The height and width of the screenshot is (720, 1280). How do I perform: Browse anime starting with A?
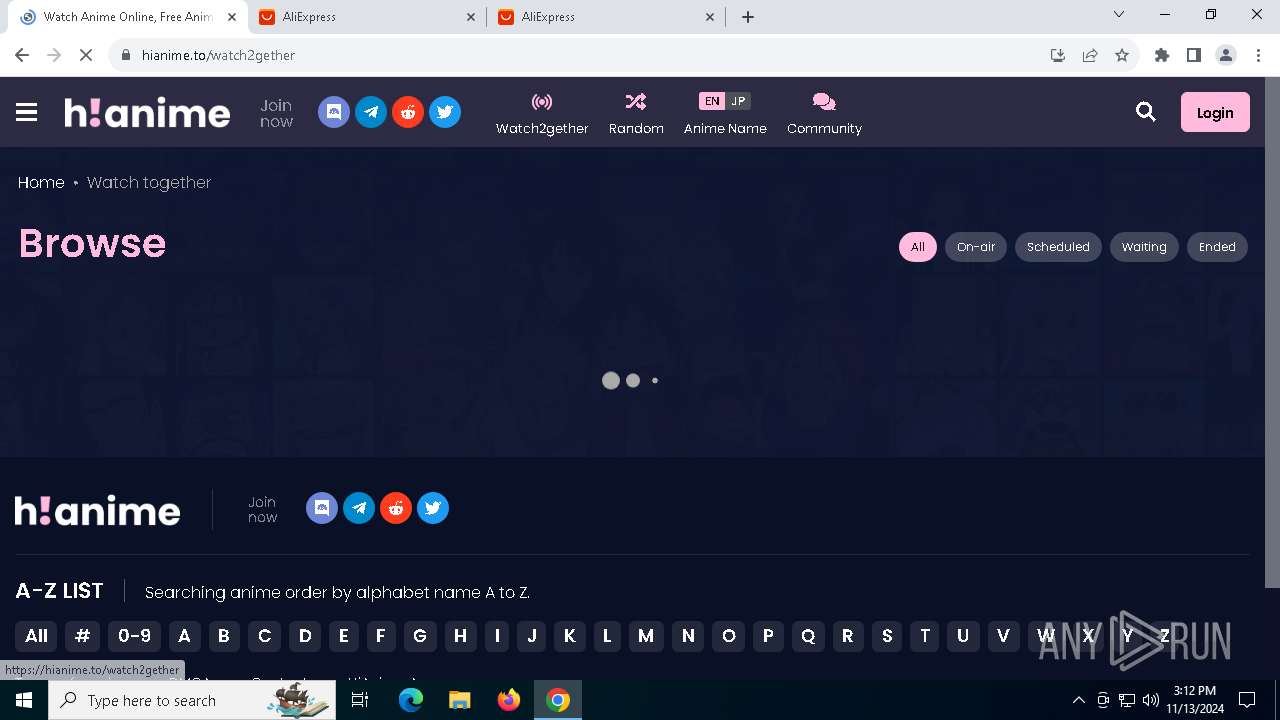click(x=184, y=636)
